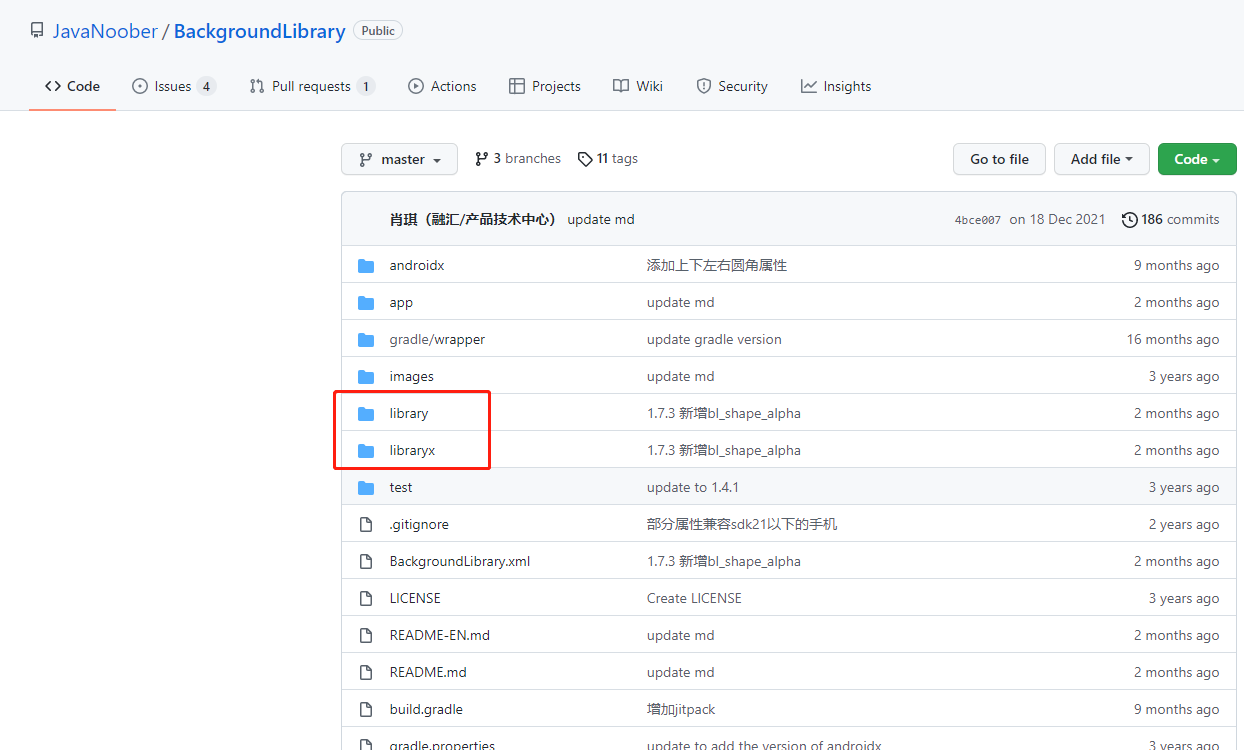View the 11 tags link
Image resolution: width=1244 pixels, height=750 pixels.
tap(608, 159)
